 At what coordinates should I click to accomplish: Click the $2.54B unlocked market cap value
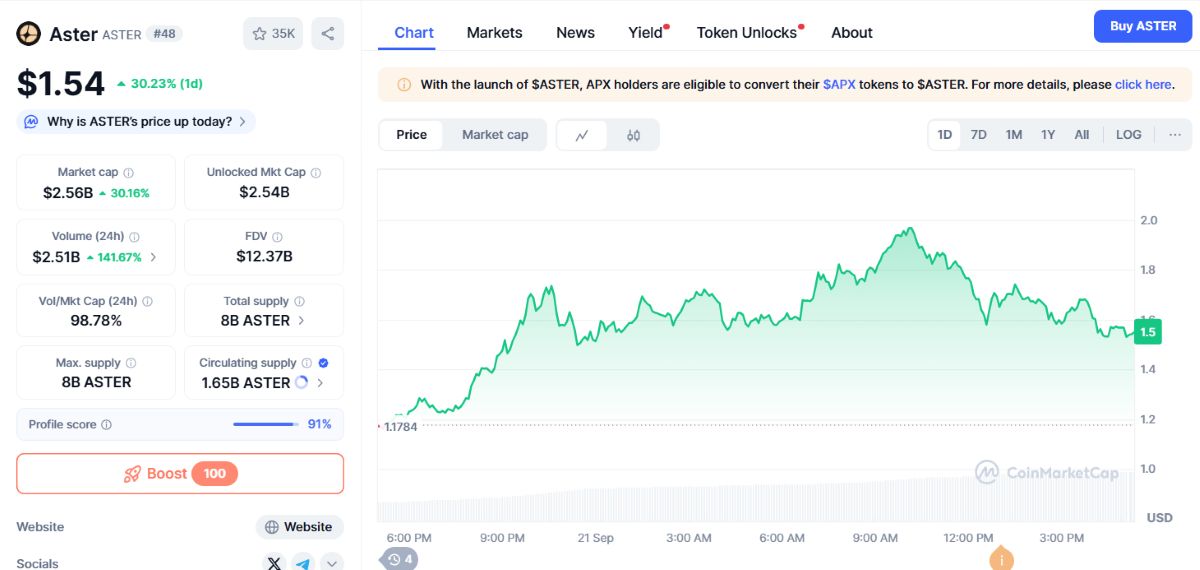(264, 192)
